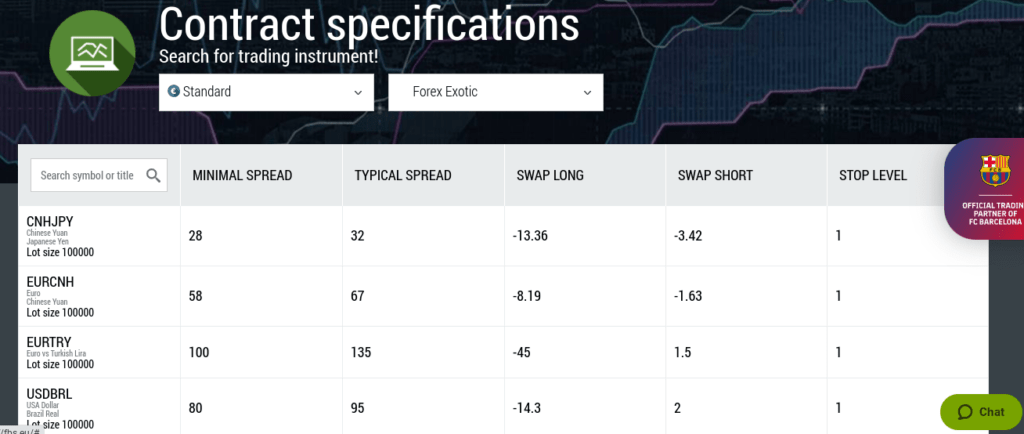Click the magnifier icon in search box
This screenshot has height=434, width=1024.
point(153,175)
